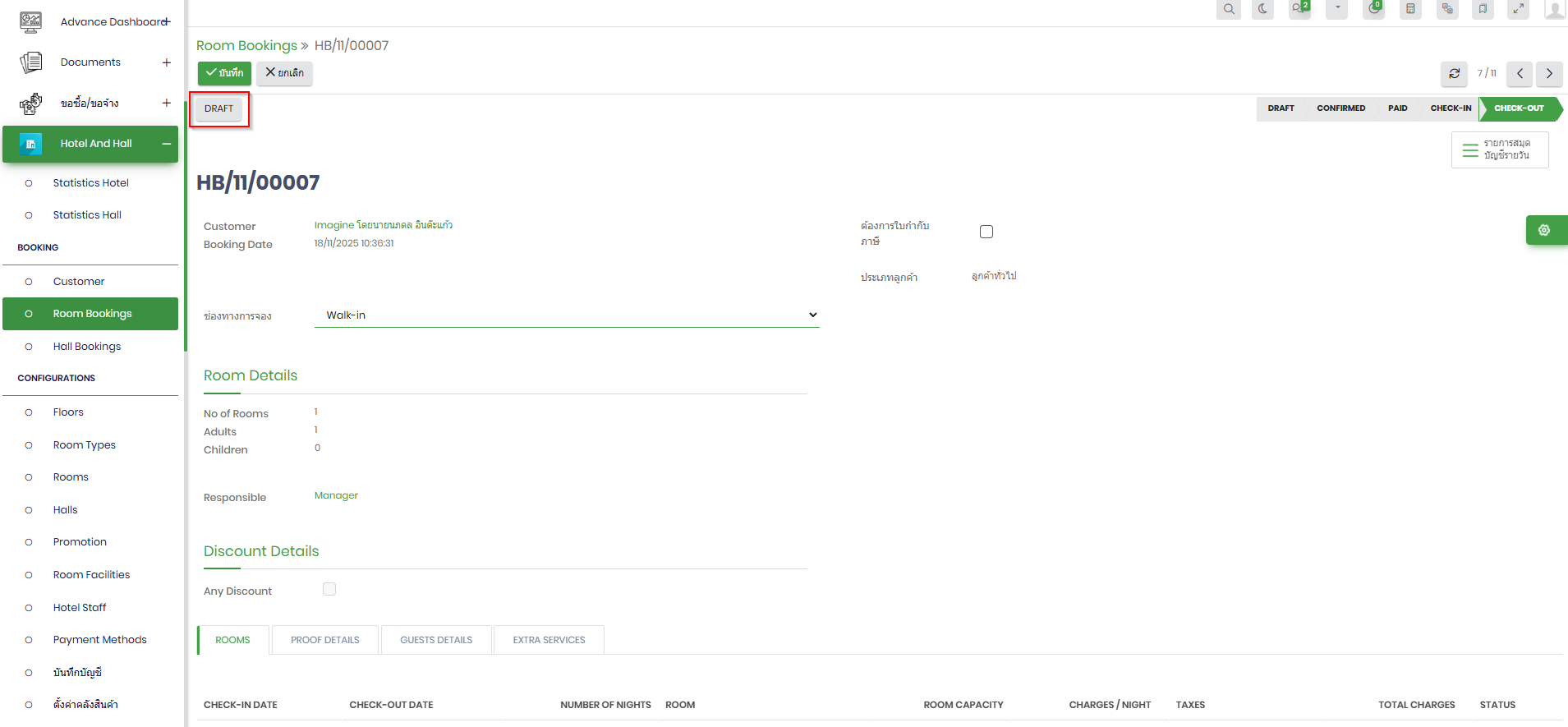
Task: Enable the Any Discount checkbox
Action: [329, 589]
